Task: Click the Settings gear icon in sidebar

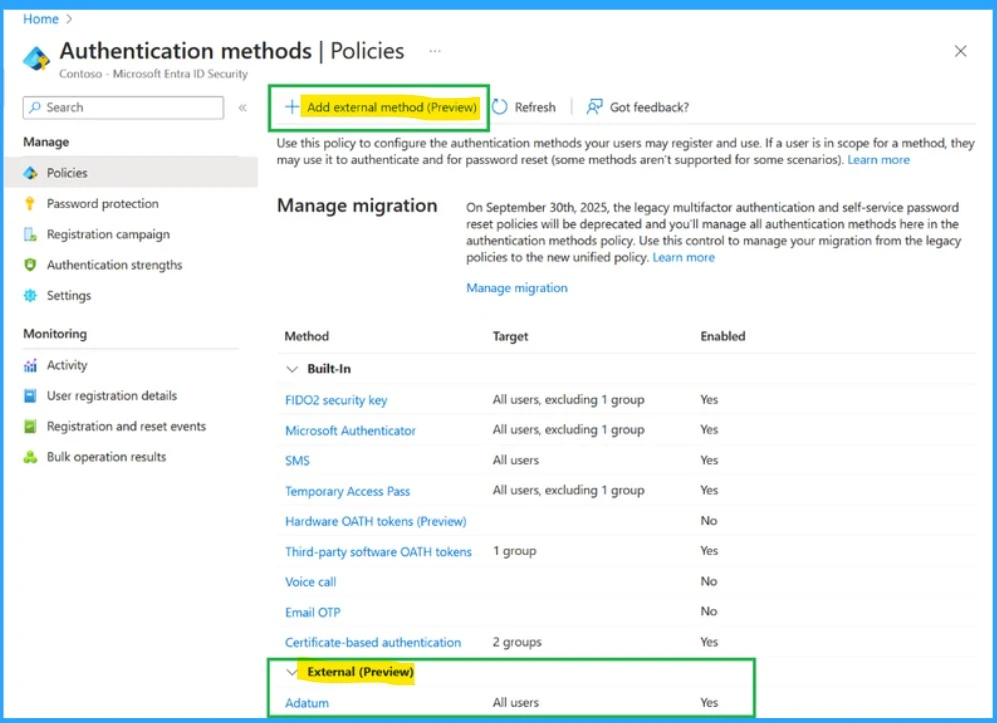Action: click(30, 295)
